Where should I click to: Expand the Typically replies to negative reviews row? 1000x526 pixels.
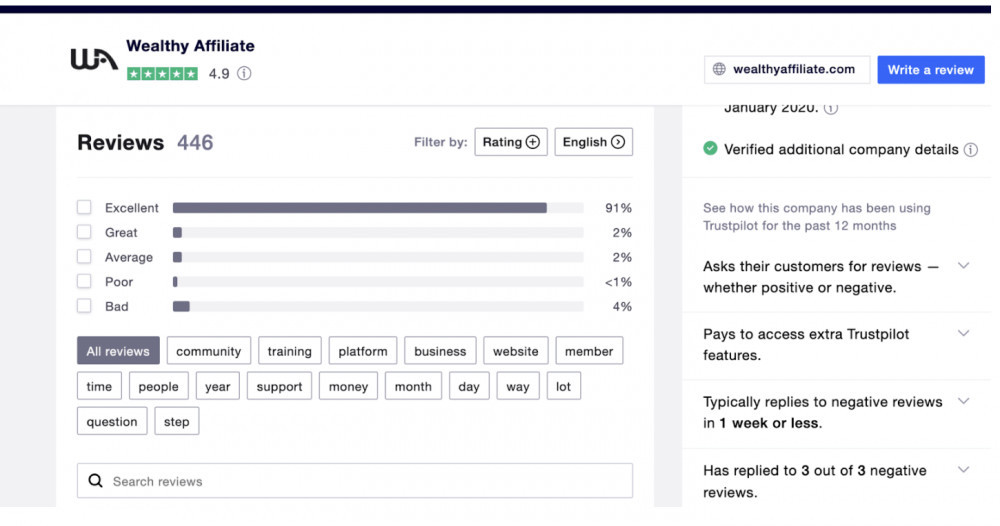point(964,401)
